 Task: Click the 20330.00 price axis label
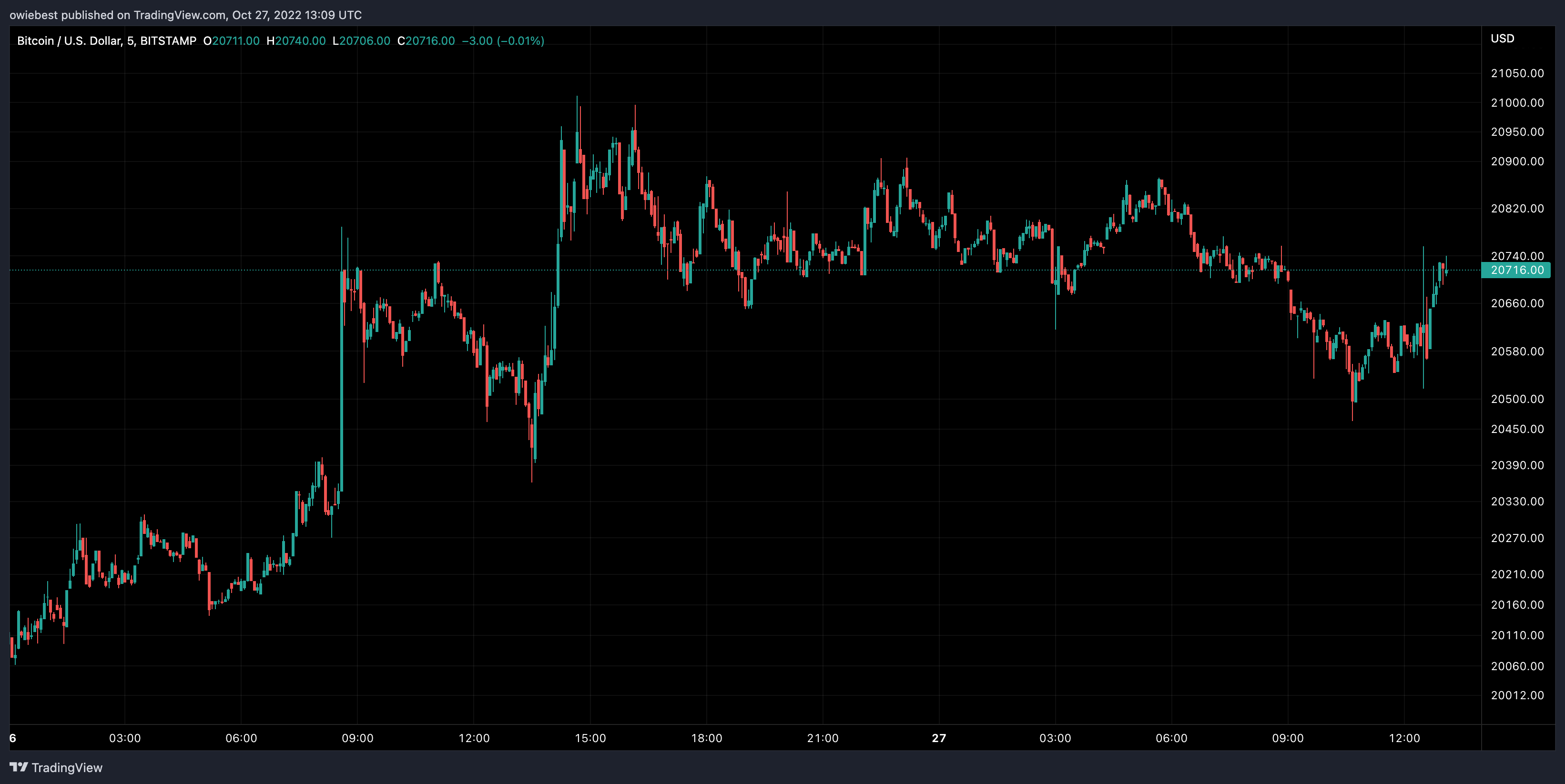pos(1517,501)
